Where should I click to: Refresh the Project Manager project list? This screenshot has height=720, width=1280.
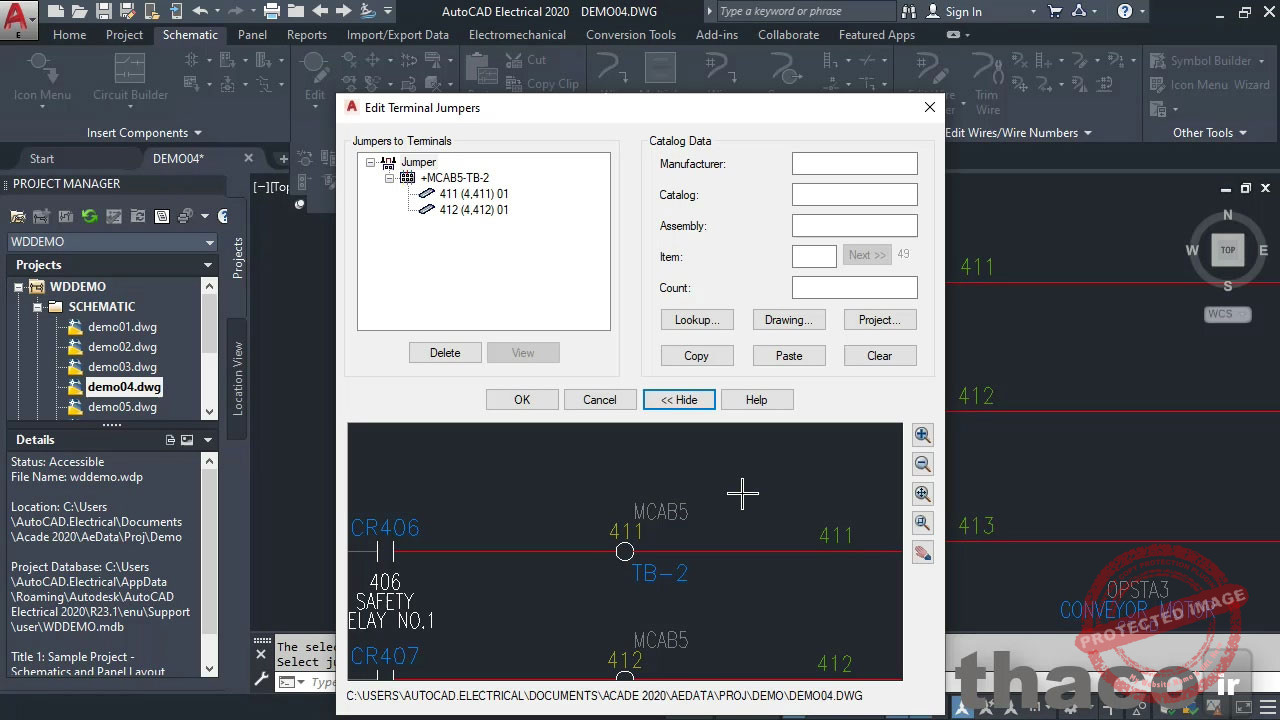90,216
